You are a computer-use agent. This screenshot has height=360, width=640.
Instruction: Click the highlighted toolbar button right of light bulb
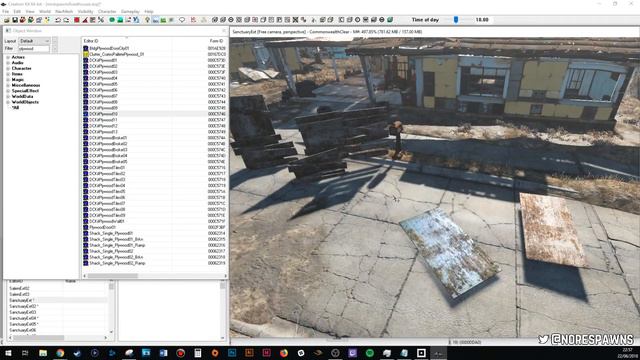coord(156,20)
